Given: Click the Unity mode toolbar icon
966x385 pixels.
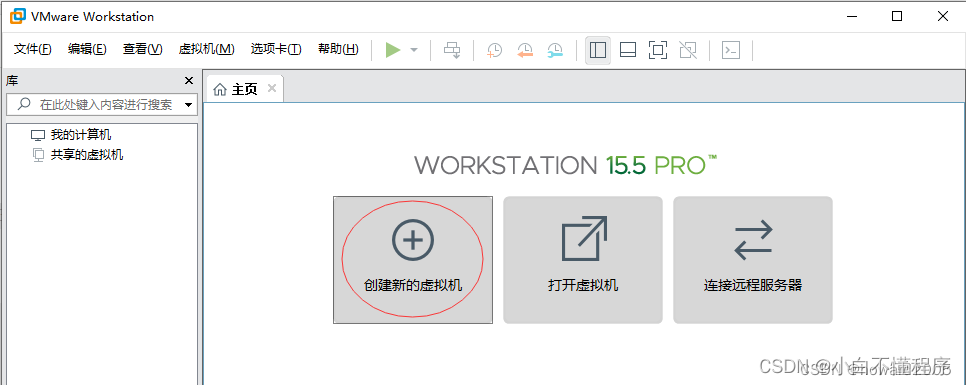Looking at the screenshot, I should coord(688,51).
